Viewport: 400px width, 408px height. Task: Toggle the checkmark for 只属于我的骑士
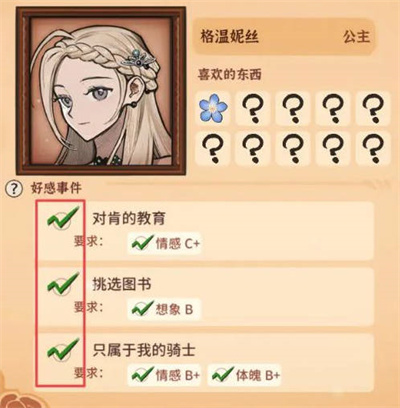coord(63,349)
